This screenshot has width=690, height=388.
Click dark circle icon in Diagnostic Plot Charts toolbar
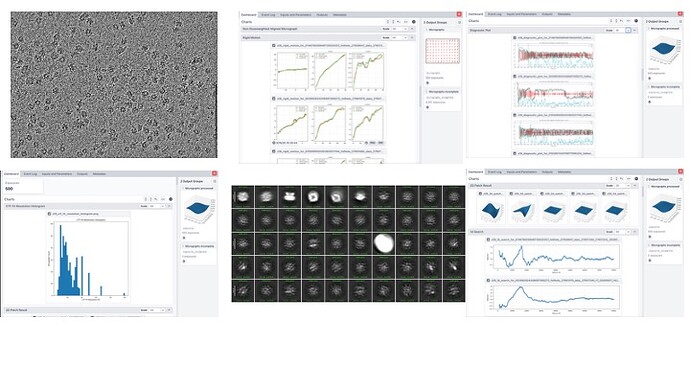pos(636,21)
